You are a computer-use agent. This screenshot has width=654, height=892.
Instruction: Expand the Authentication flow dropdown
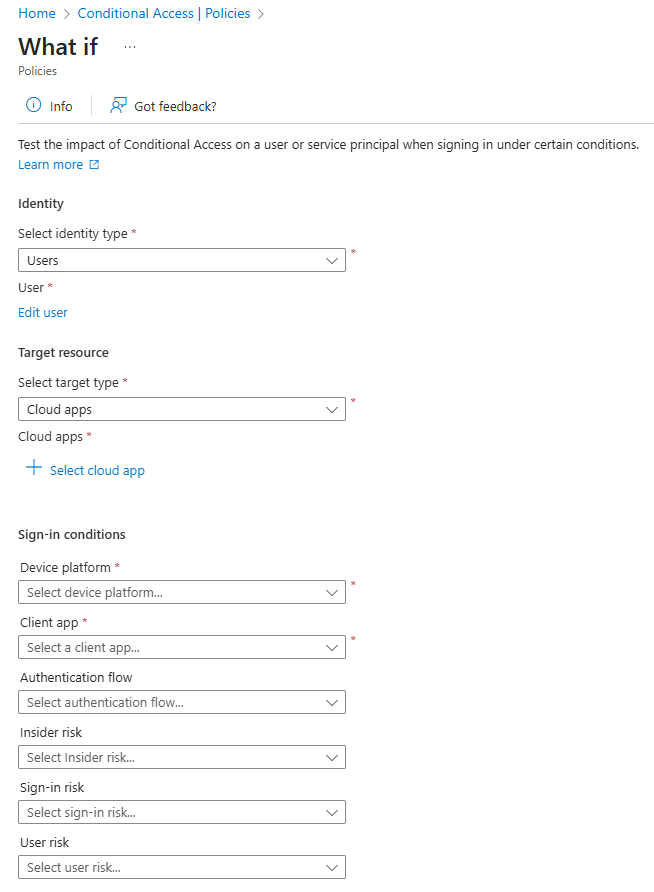[x=182, y=702]
